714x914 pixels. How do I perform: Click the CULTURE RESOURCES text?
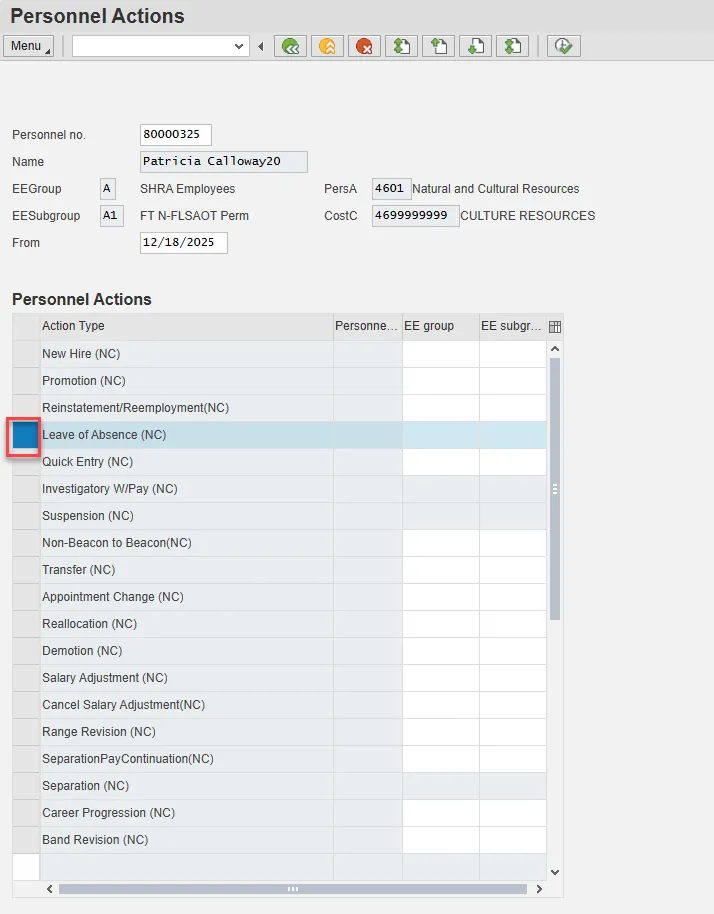point(527,216)
